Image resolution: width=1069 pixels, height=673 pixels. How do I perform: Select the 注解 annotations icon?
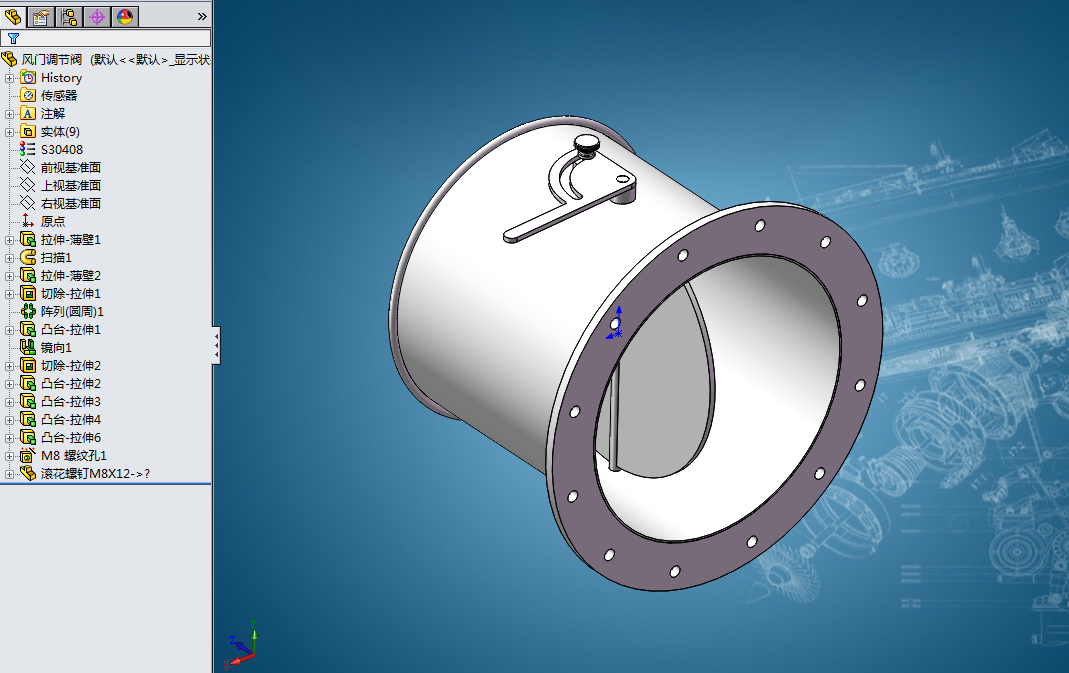pos(28,113)
